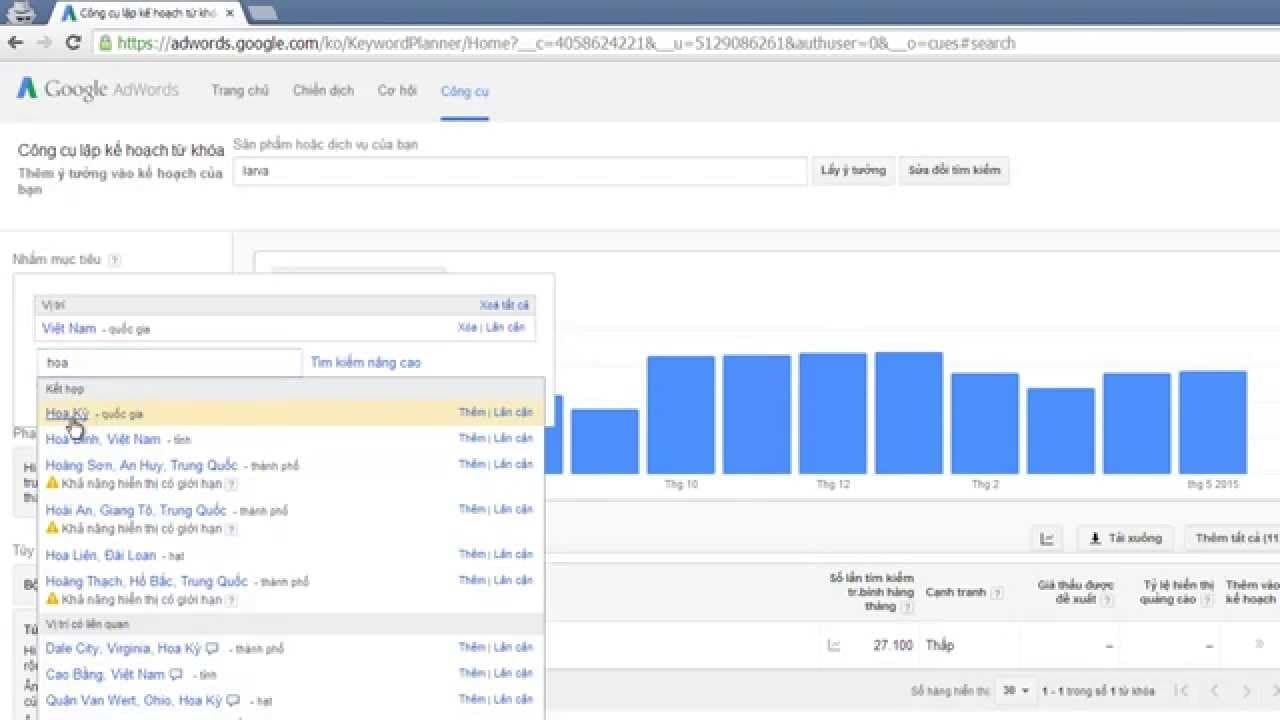Open the Tìm kiếm nâng cao link

(x=366, y=363)
